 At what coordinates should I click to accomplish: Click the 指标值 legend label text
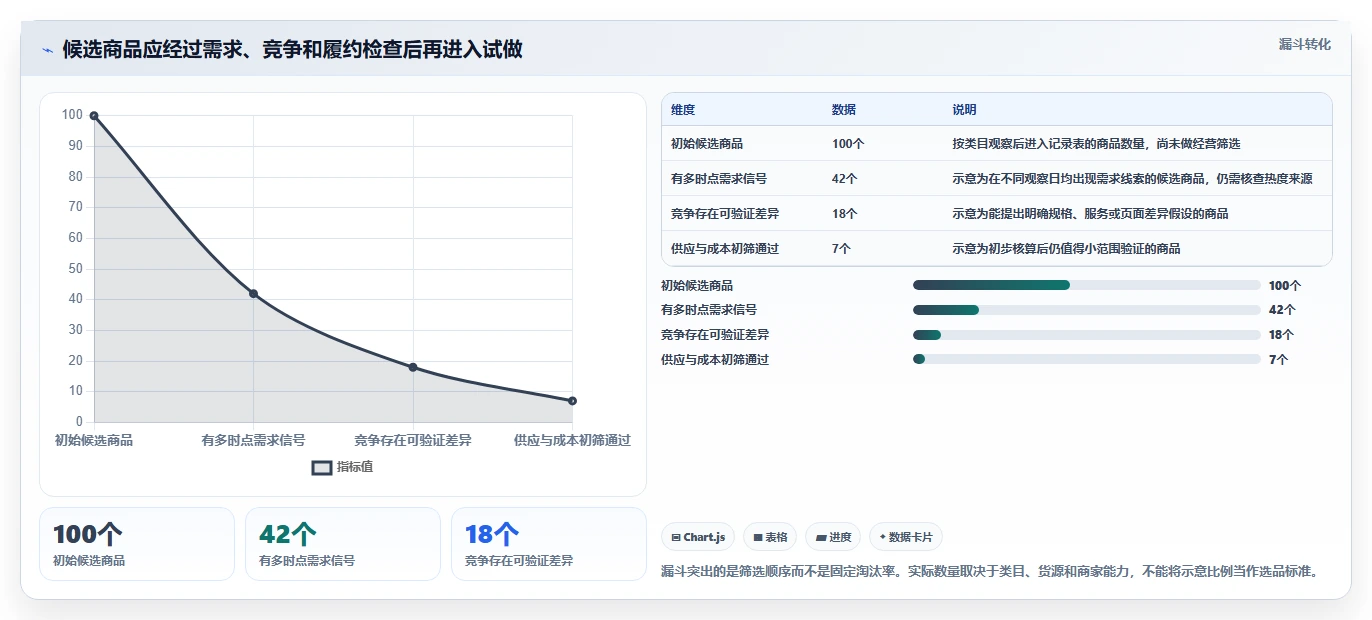(x=355, y=467)
